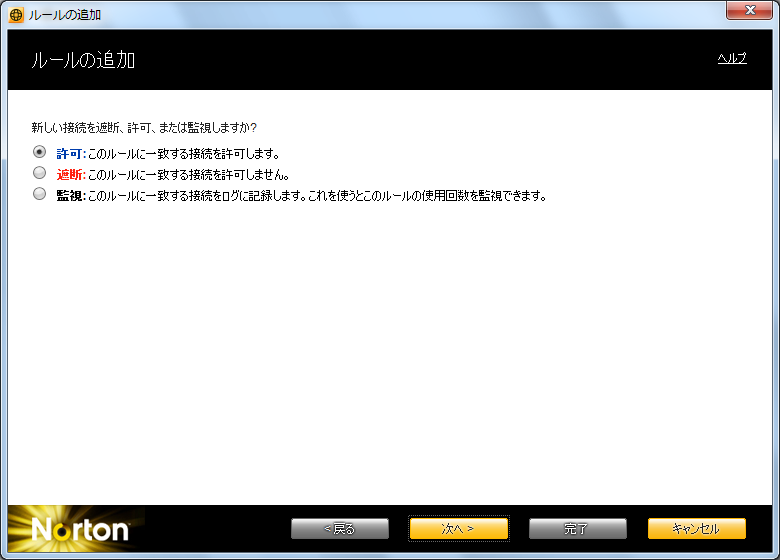Screen dimensions: 780x560
Task: Open the ヘルプ link
Action: coord(732,58)
